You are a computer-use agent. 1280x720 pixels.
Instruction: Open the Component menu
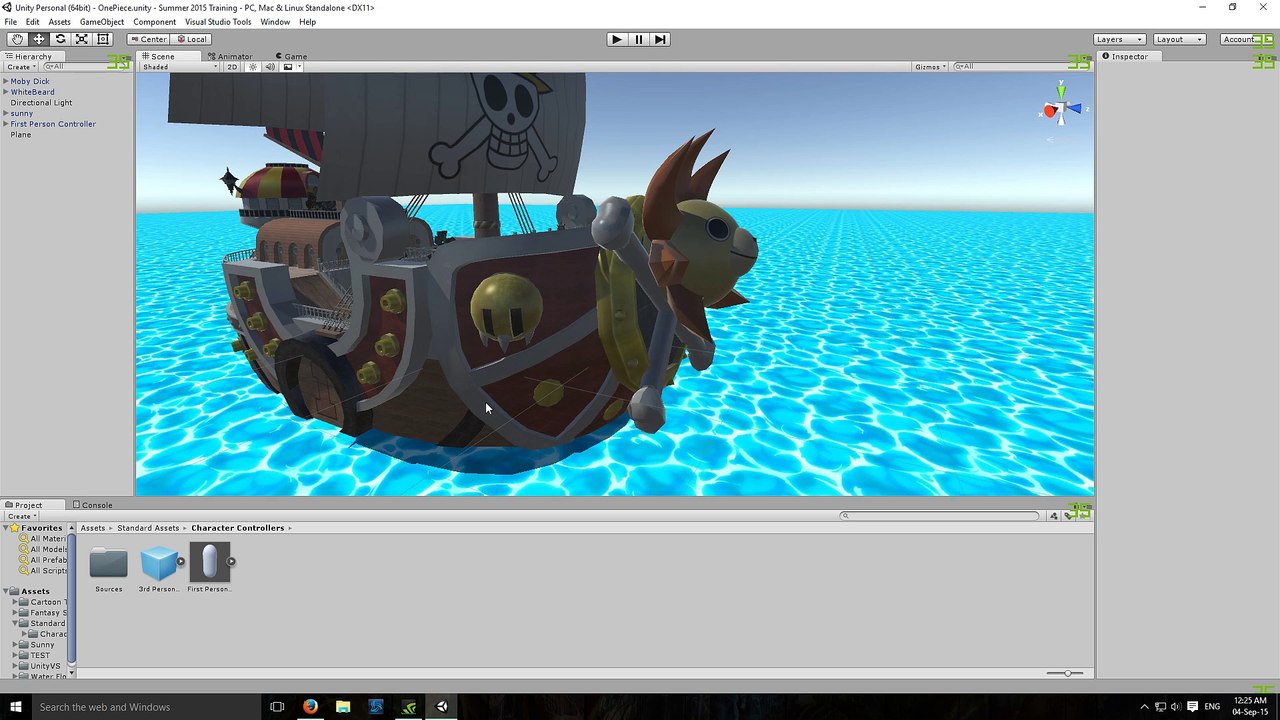point(155,22)
